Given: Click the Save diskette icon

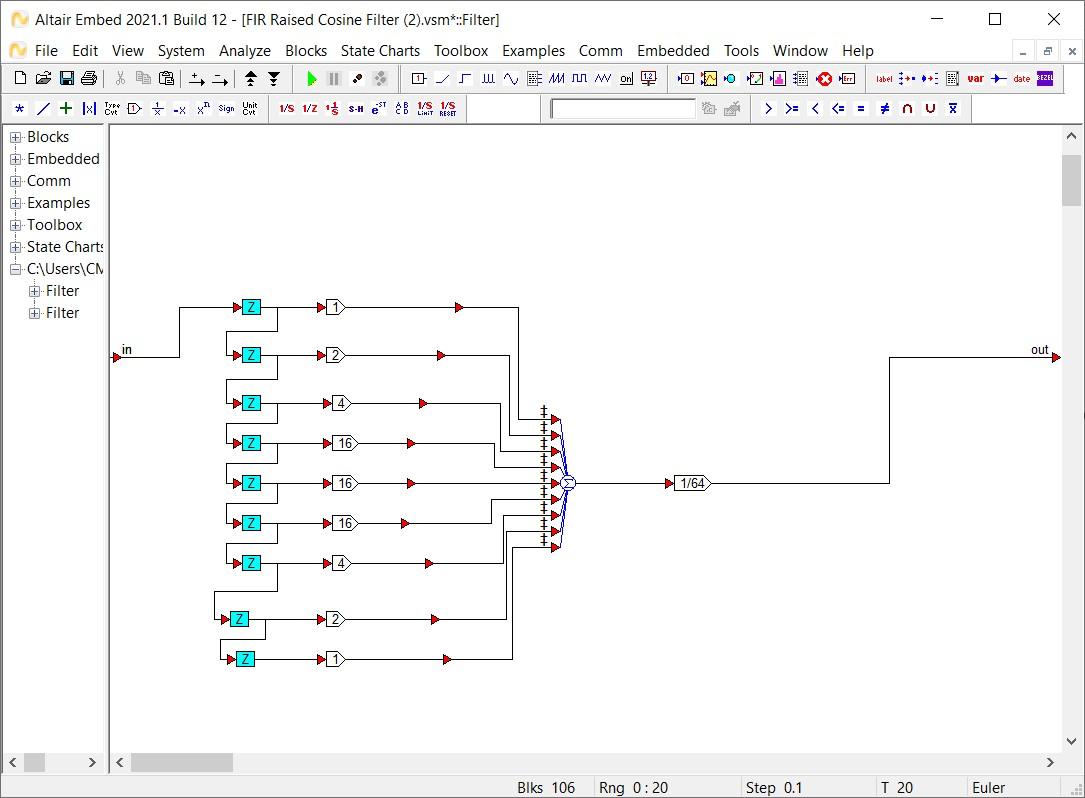Looking at the screenshot, I should pos(66,79).
